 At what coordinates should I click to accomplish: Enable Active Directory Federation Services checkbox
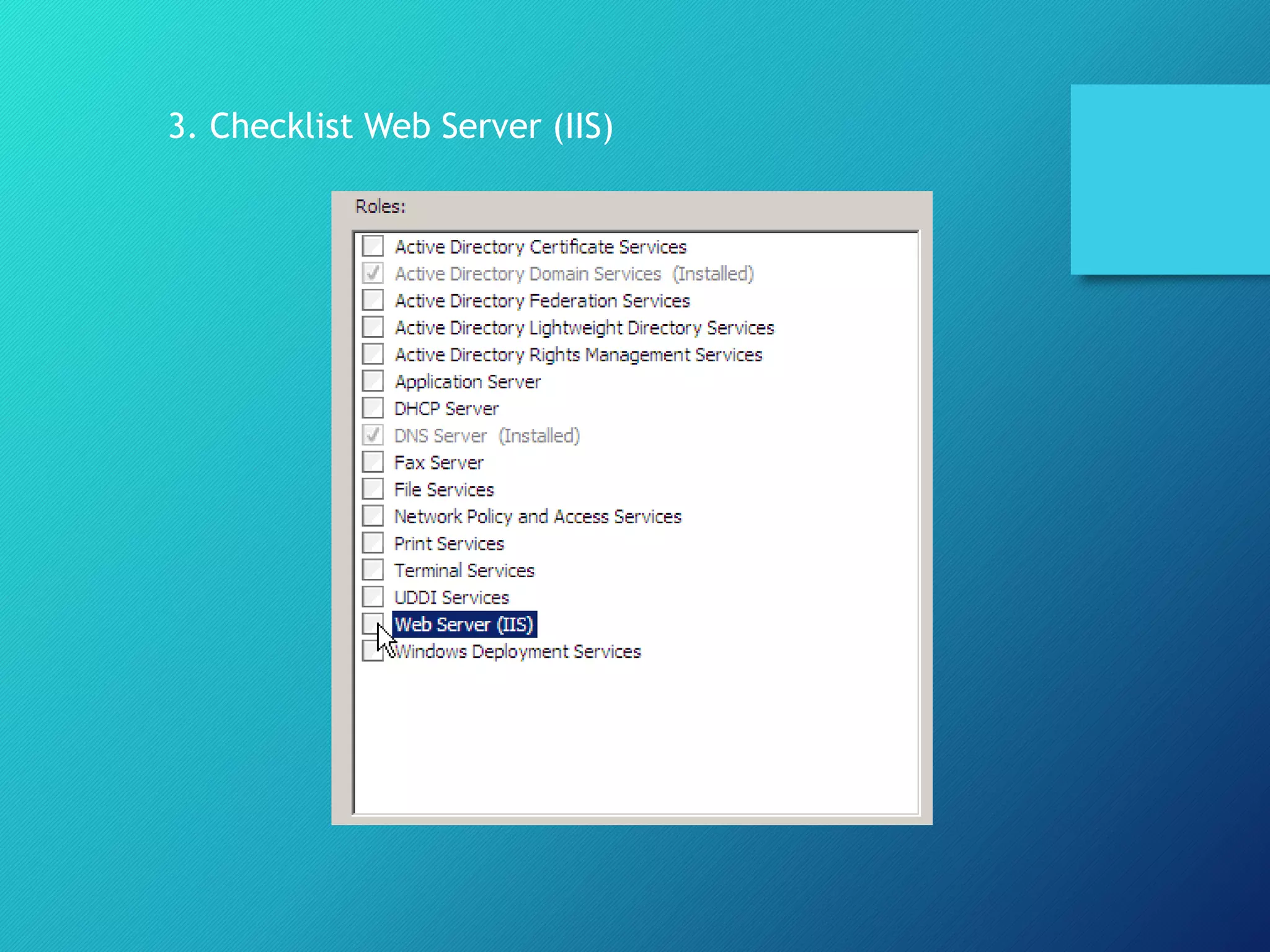(373, 300)
